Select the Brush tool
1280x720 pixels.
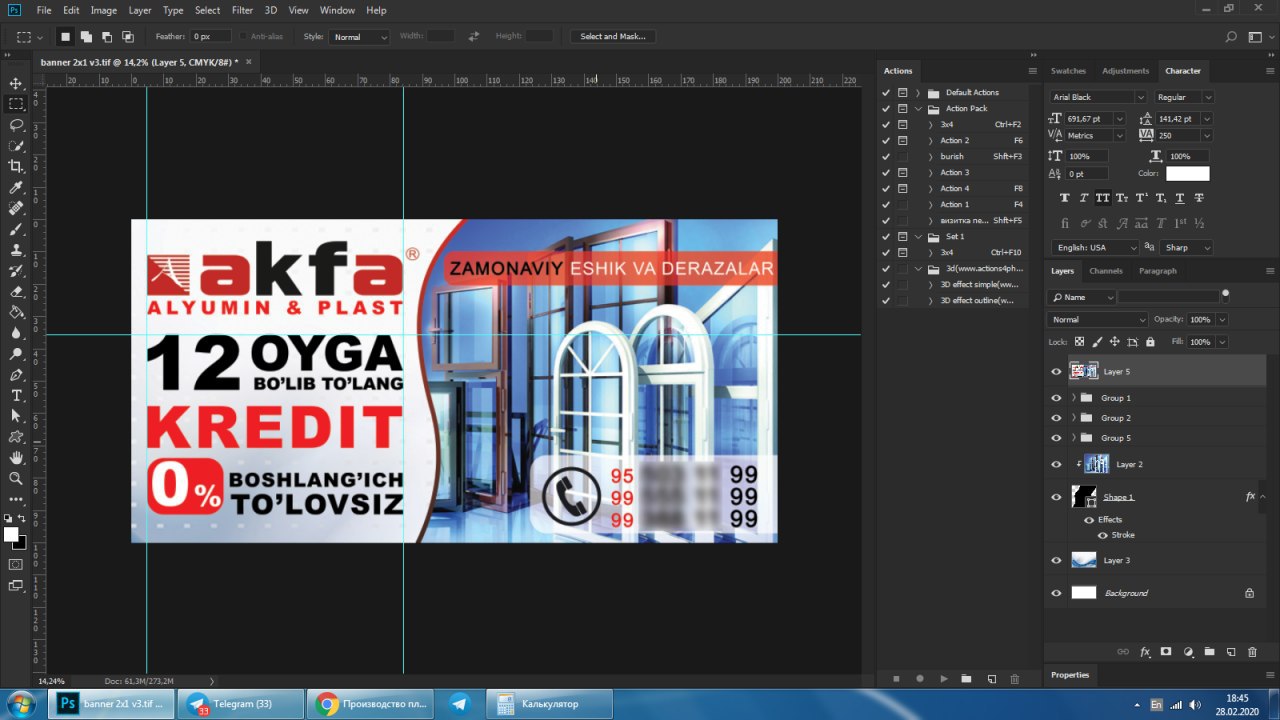(16, 229)
